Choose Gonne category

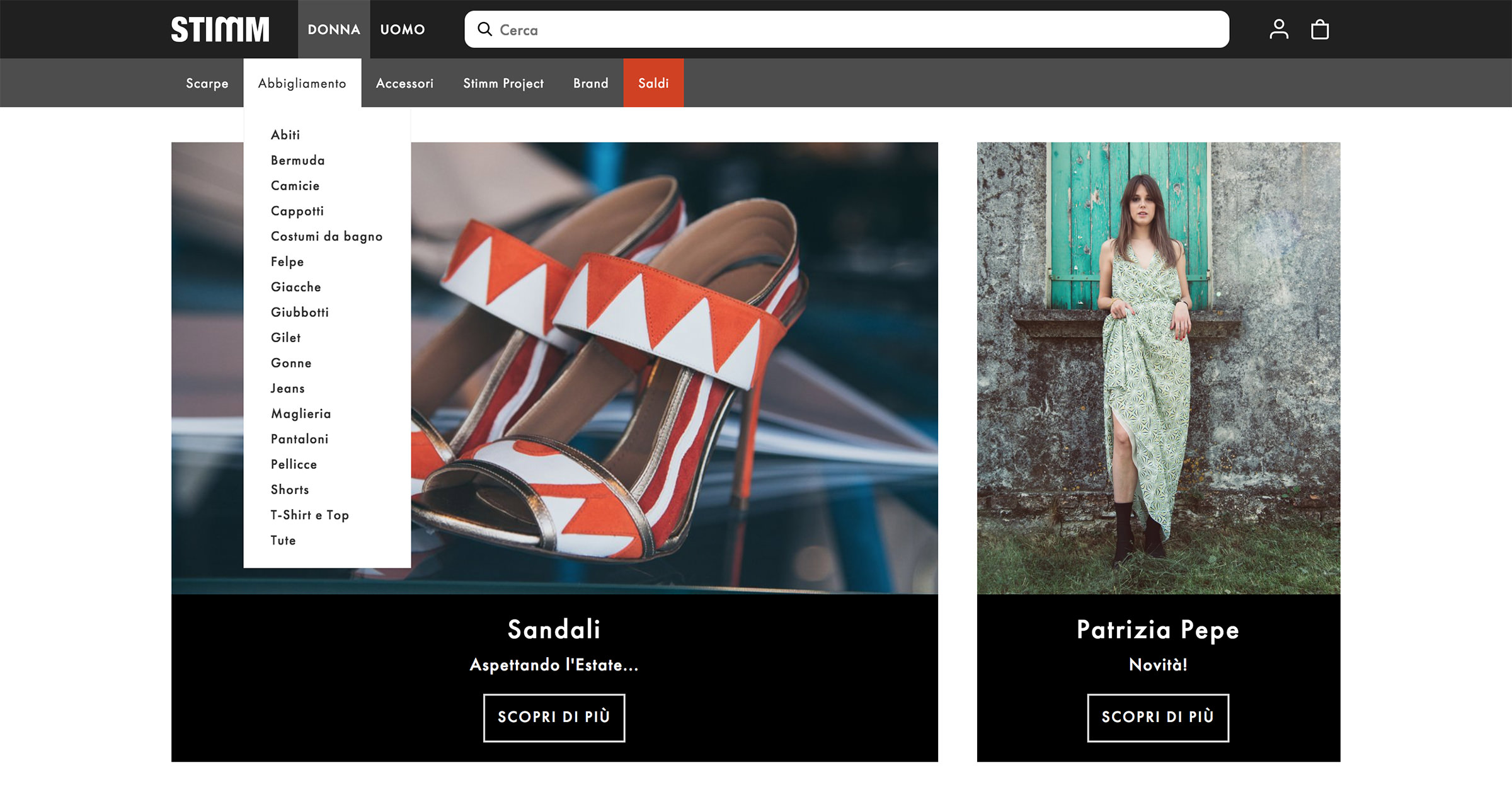(291, 363)
